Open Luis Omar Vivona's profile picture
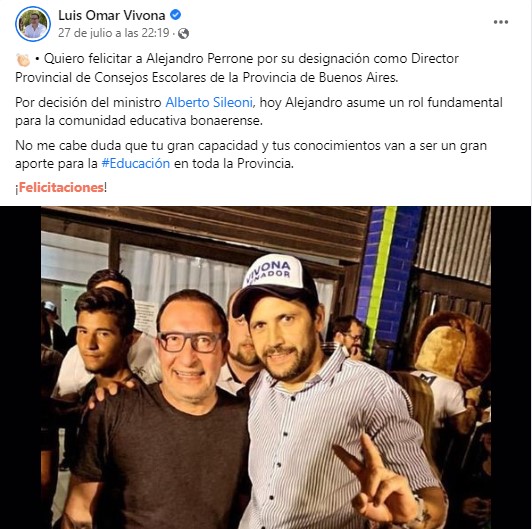This screenshot has width=532, height=529. (33, 24)
